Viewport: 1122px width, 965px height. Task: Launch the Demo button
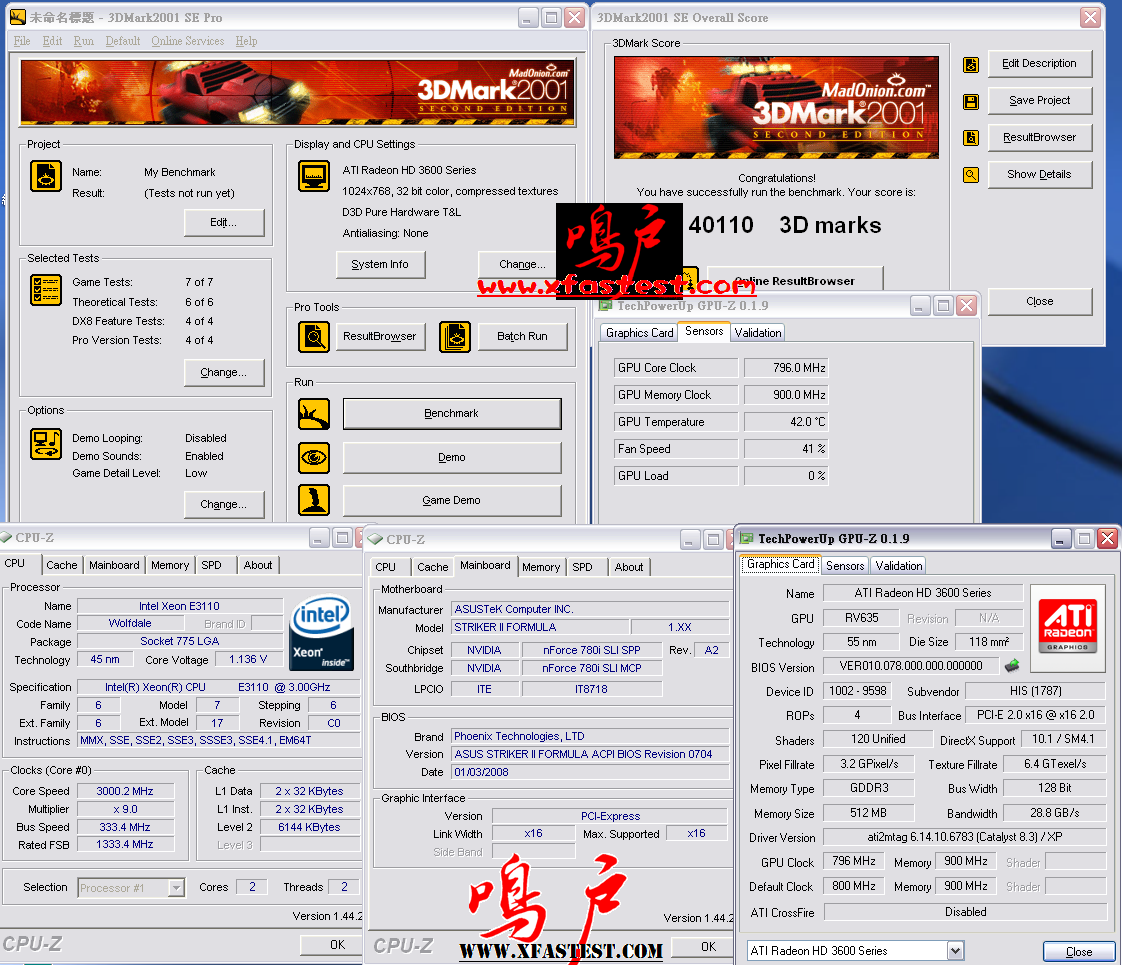[x=452, y=457]
